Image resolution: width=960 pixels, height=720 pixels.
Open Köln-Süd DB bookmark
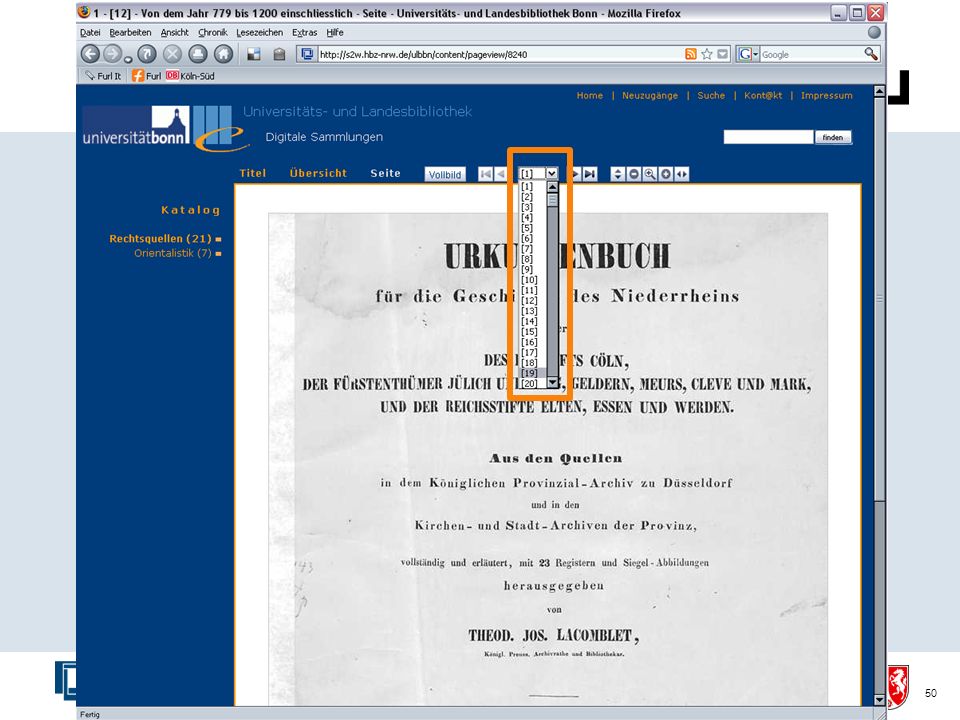190,76
